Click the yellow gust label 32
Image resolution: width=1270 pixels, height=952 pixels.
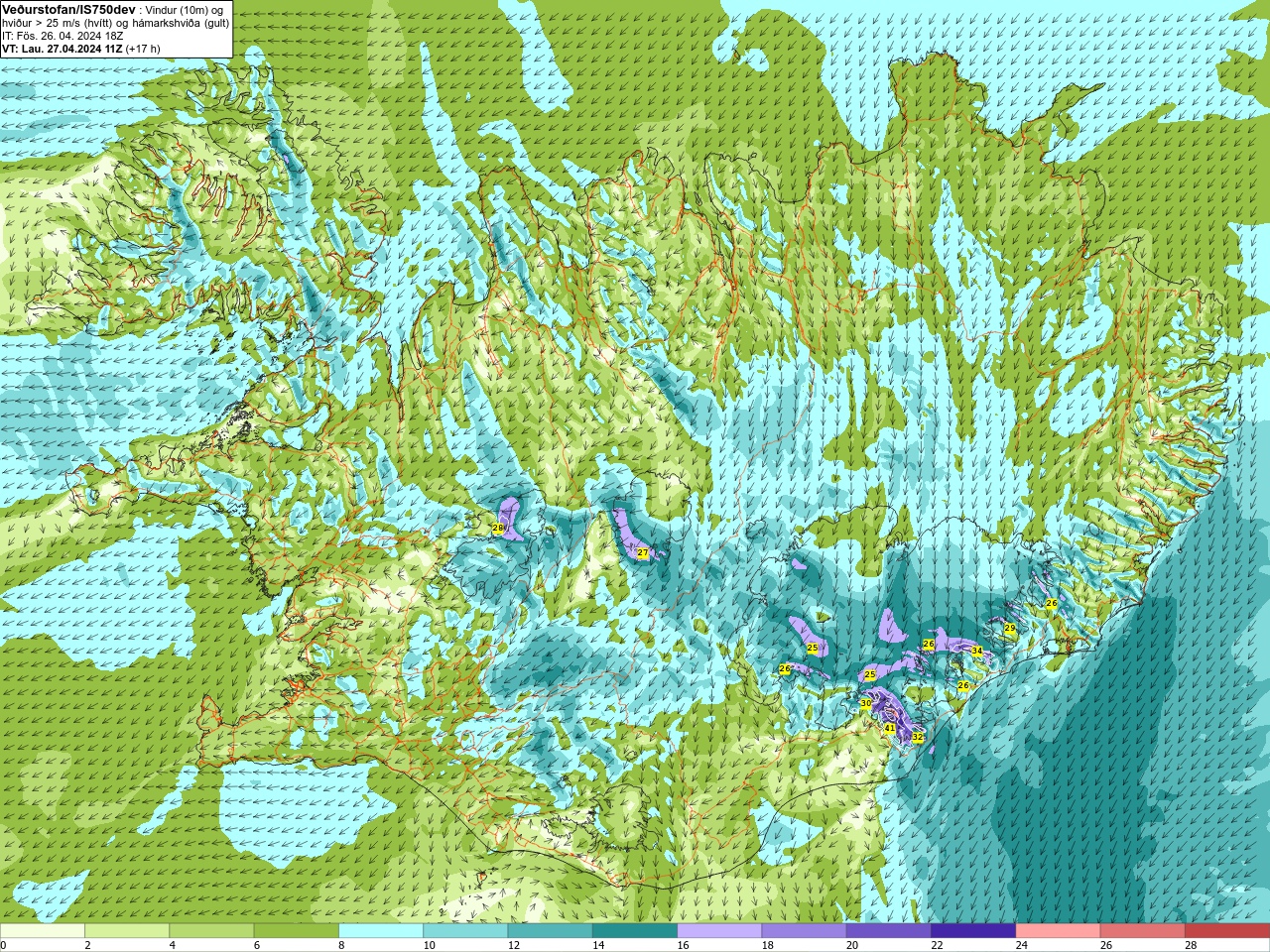click(x=918, y=737)
